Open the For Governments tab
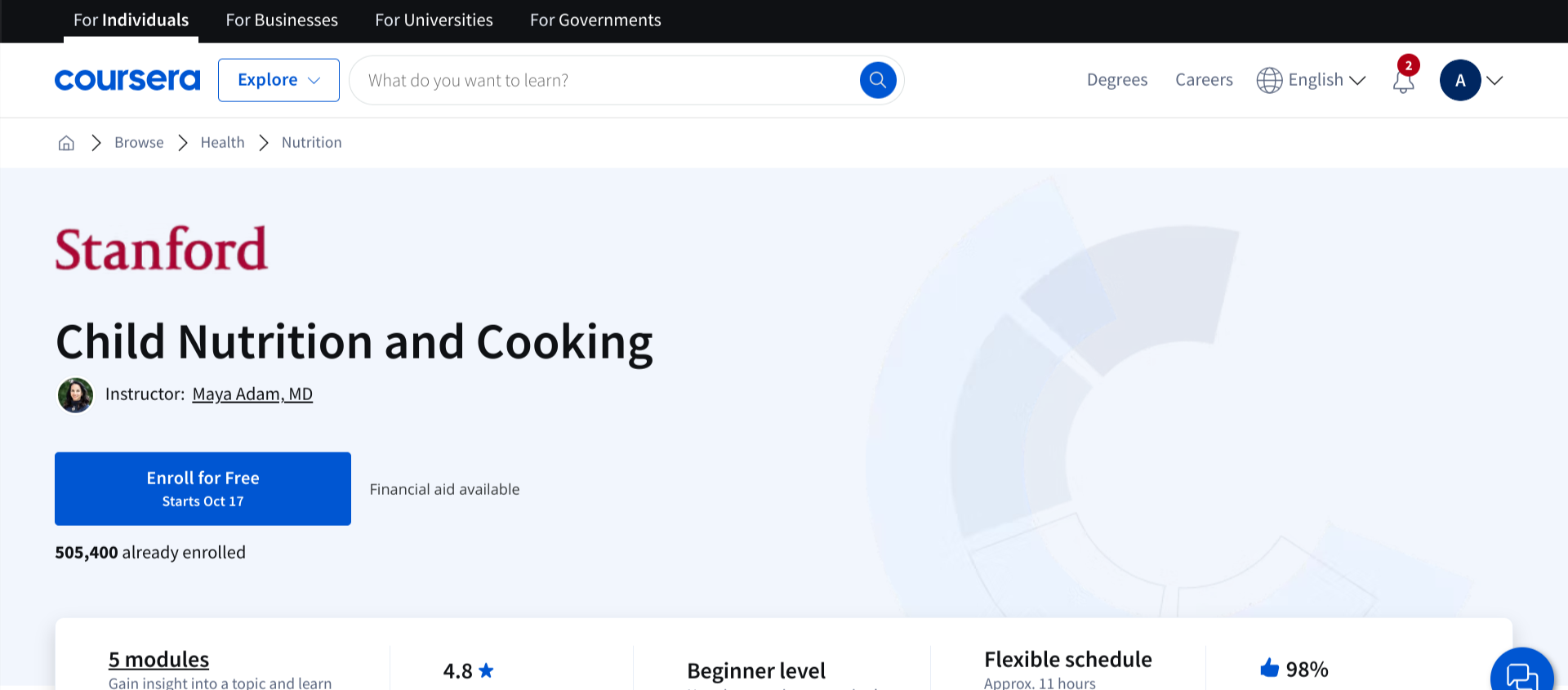 click(x=595, y=20)
